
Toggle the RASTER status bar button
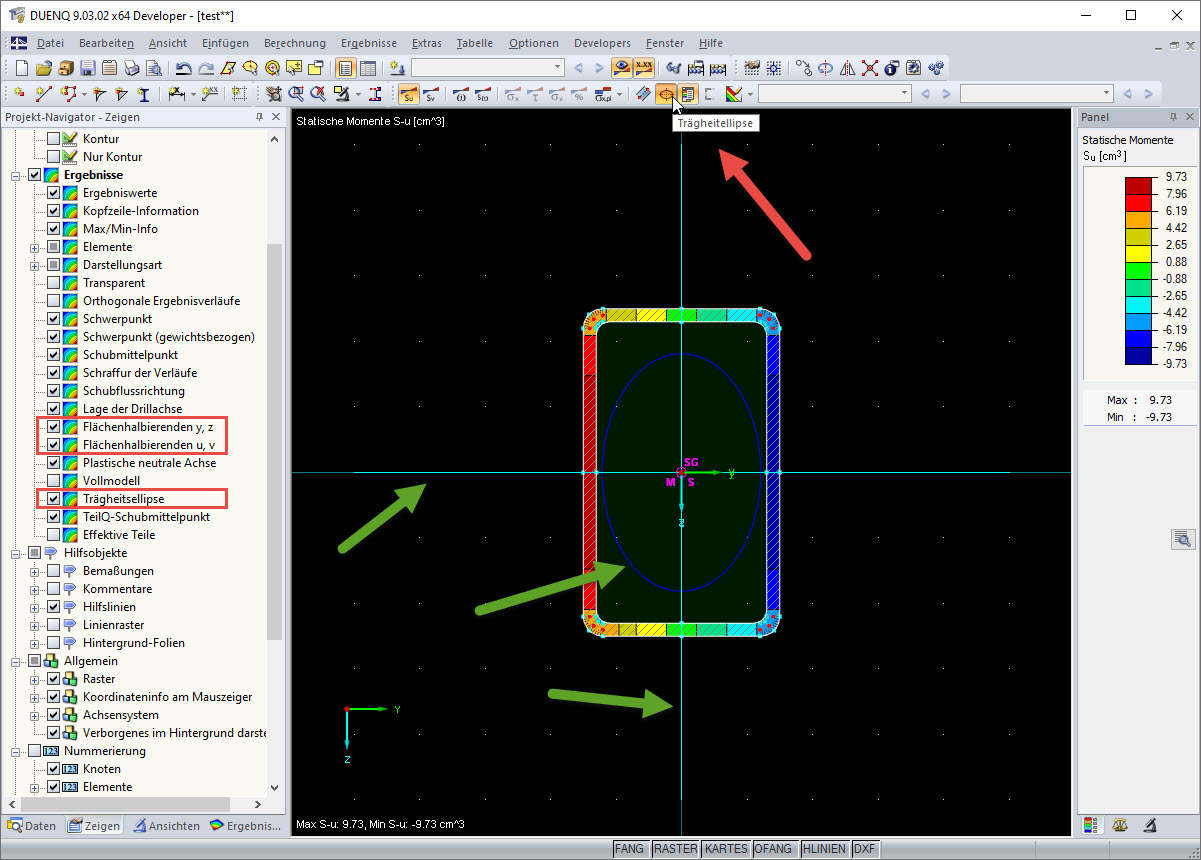[675, 849]
